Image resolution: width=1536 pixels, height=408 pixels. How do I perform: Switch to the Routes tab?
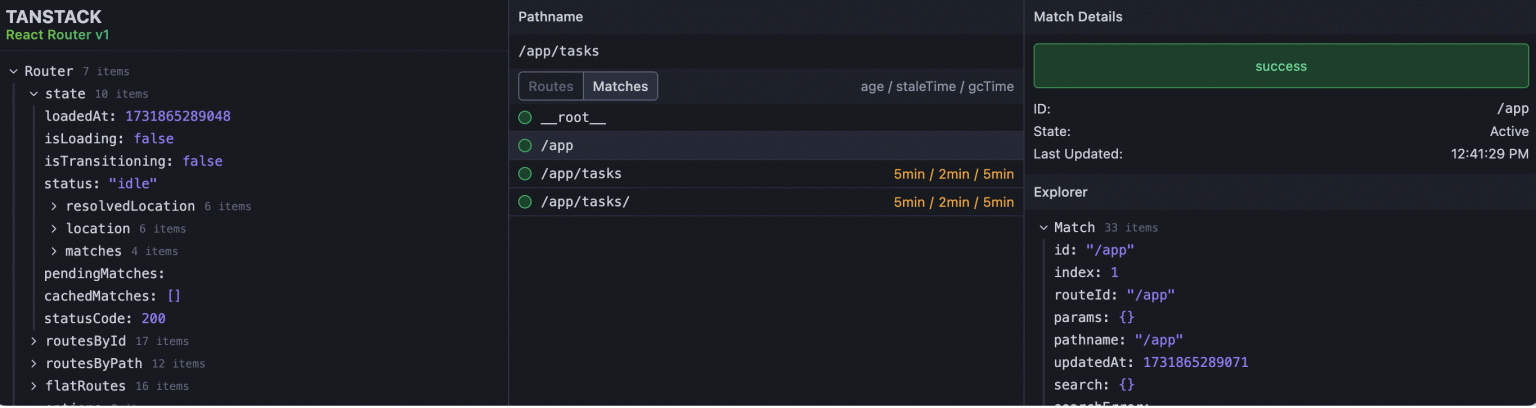[x=551, y=87]
